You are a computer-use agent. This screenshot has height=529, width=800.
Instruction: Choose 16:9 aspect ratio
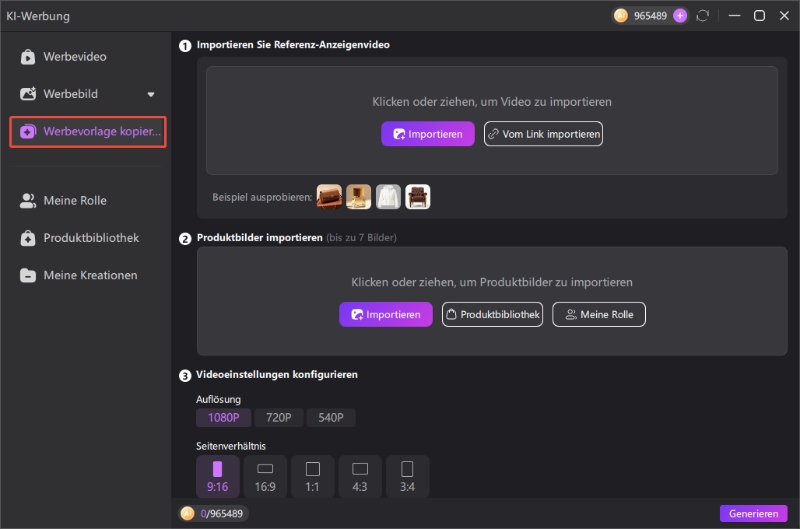coord(265,476)
